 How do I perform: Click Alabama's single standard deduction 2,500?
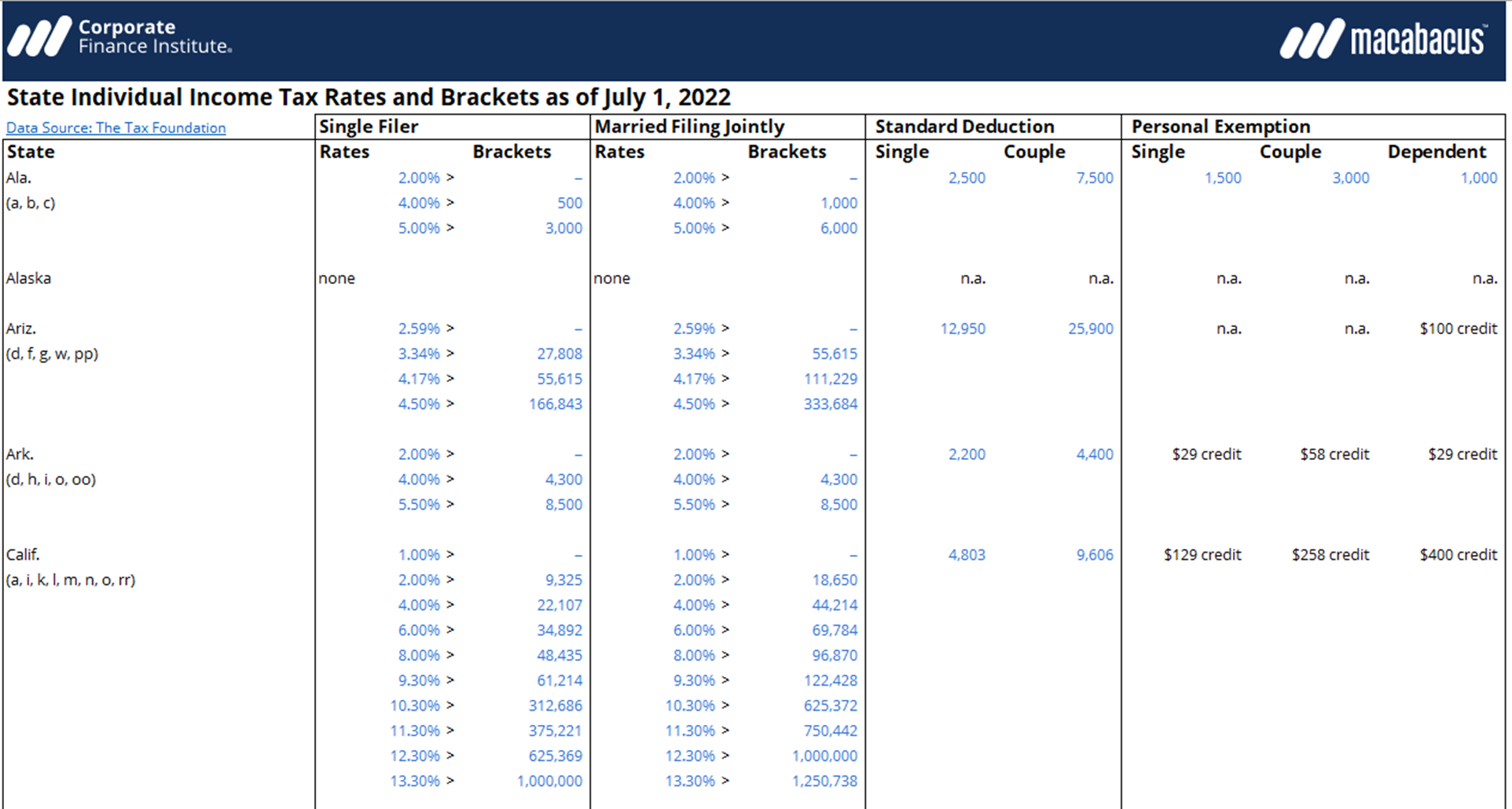(x=966, y=178)
